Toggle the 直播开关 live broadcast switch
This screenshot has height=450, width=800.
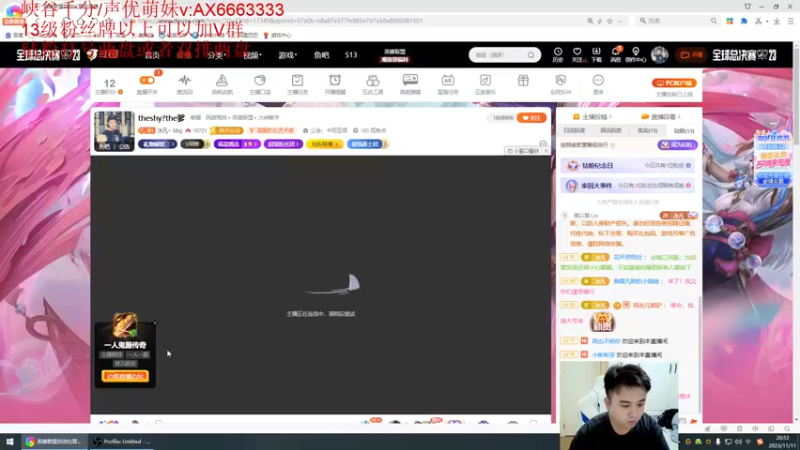(x=147, y=81)
